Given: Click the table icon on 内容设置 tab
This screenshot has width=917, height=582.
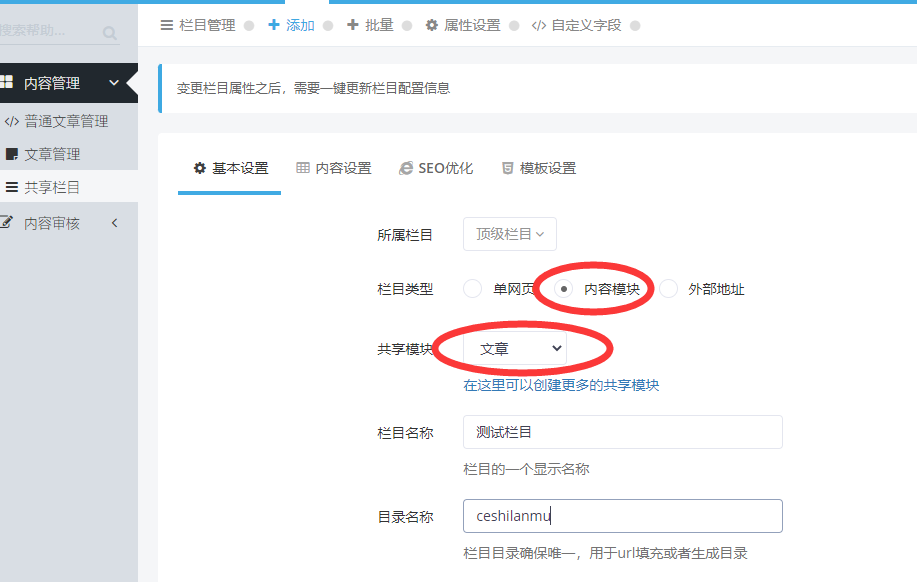Looking at the screenshot, I should [303, 168].
